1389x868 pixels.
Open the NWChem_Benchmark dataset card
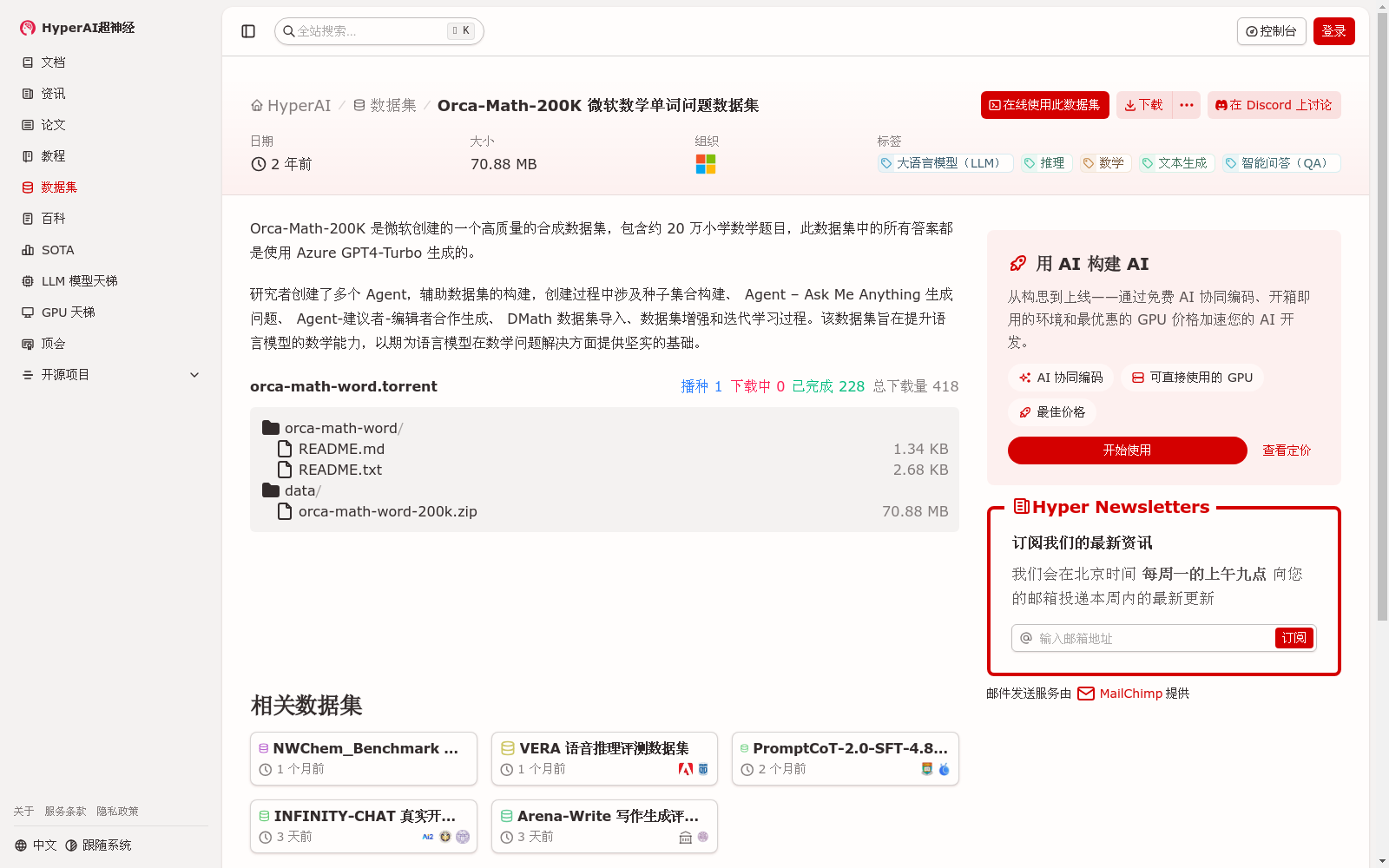364,759
